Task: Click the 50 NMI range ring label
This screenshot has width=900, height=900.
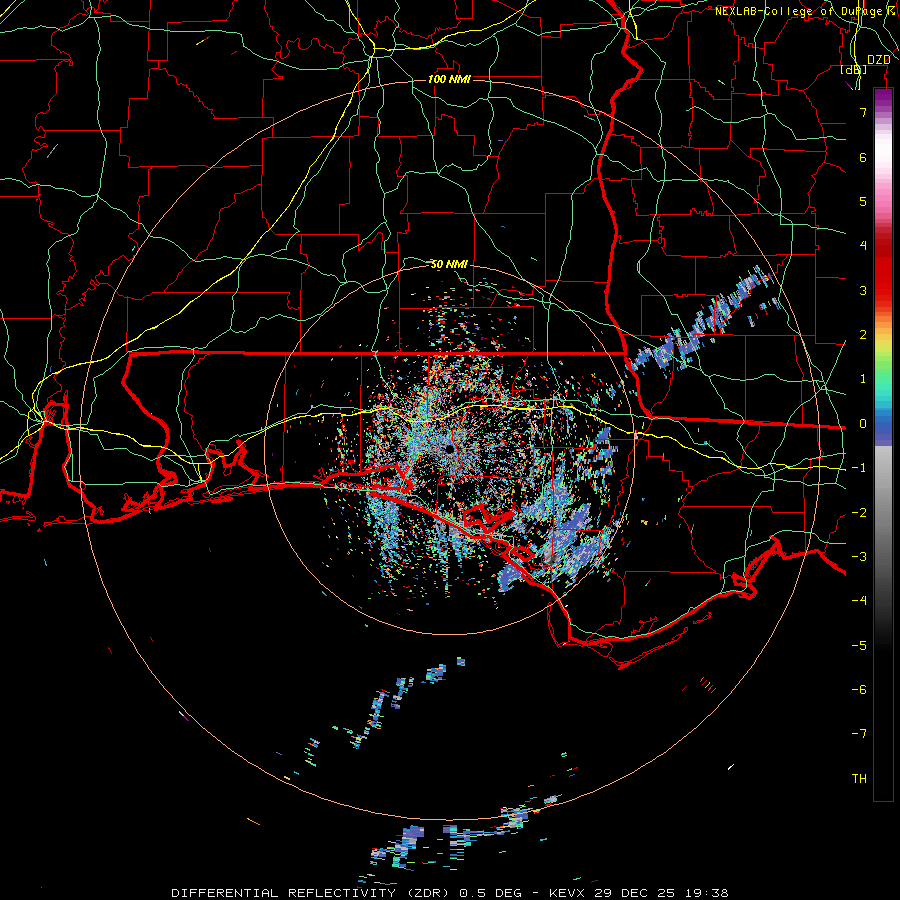Action: pos(449,264)
